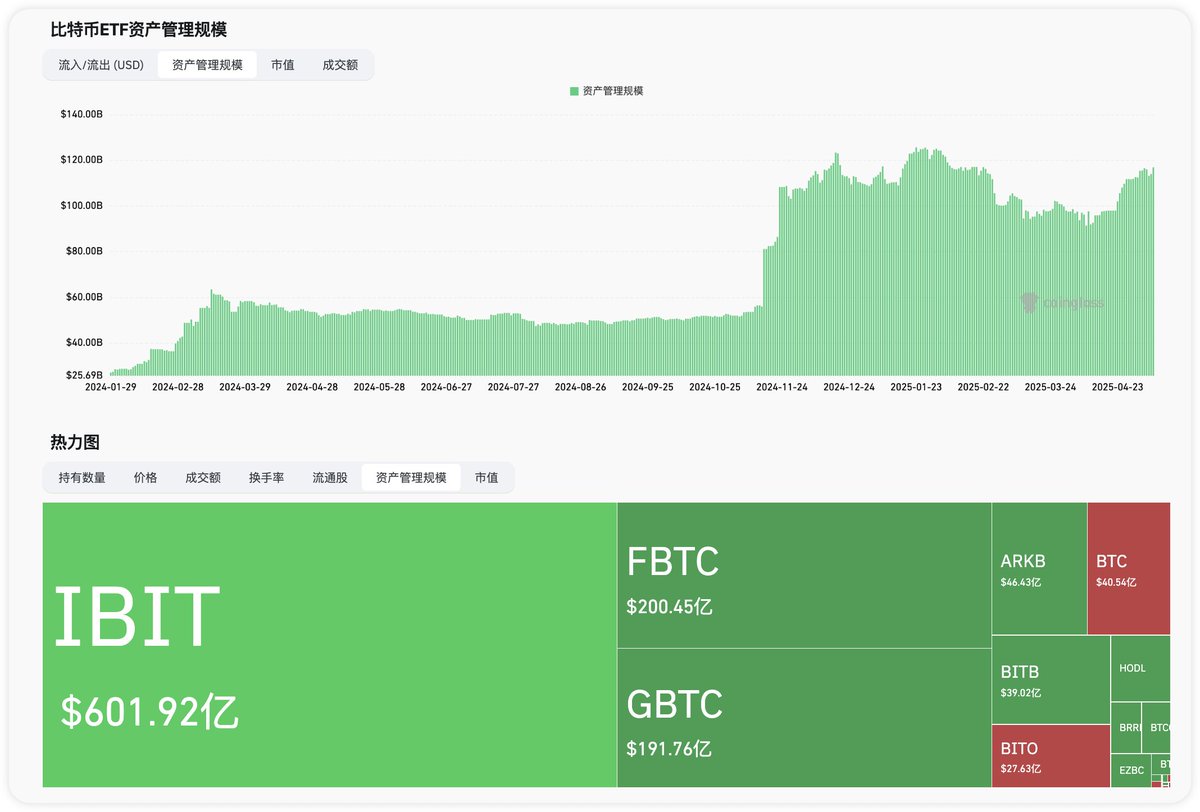The image size is (1200, 812).
Task: Select the 成交额 heatmap tab
Action: [x=203, y=478]
